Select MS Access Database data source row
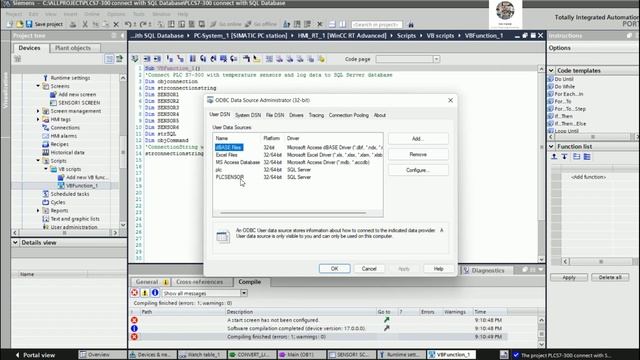 tap(298, 162)
